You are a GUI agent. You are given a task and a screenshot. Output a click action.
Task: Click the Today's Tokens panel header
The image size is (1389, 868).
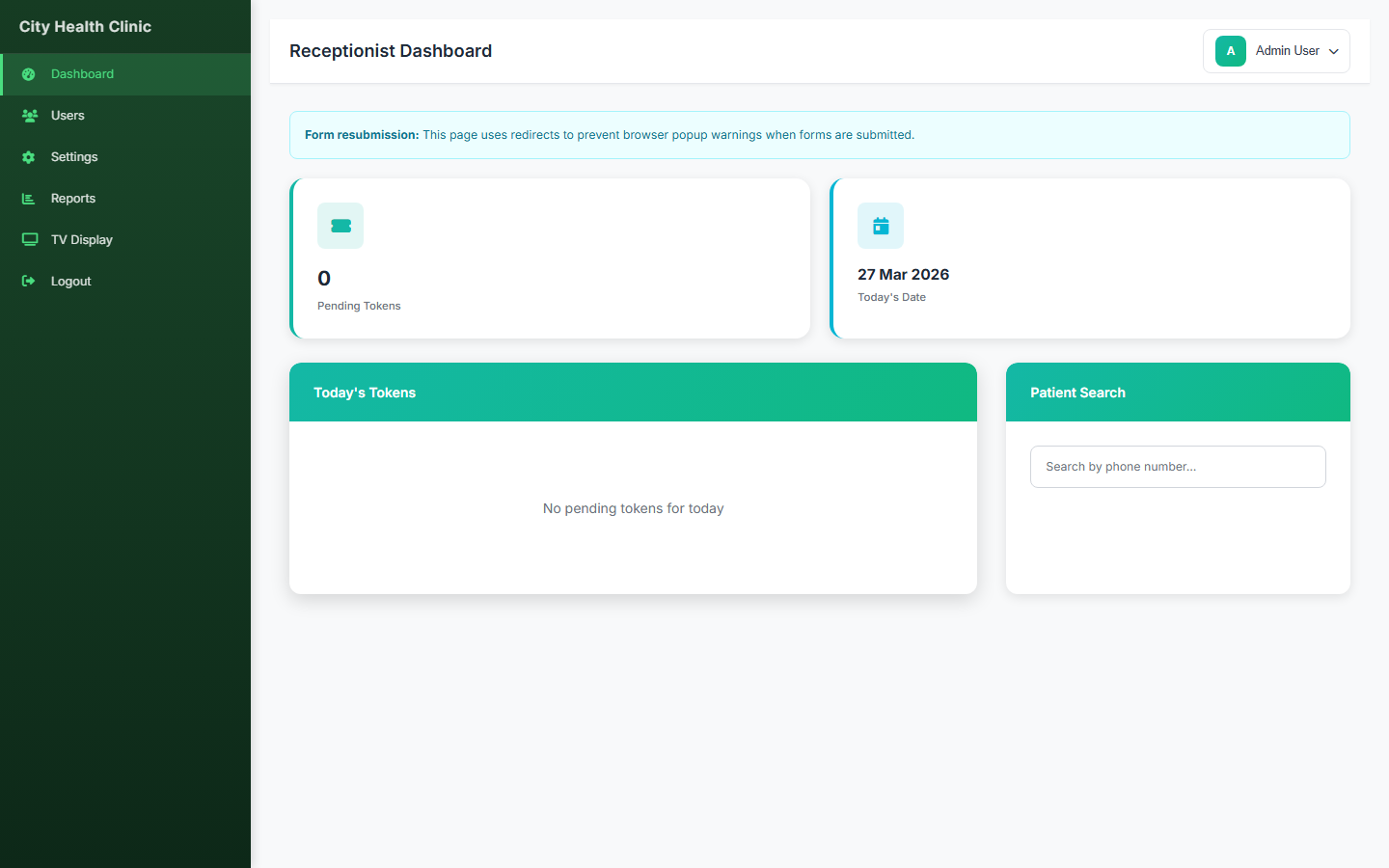point(633,393)
